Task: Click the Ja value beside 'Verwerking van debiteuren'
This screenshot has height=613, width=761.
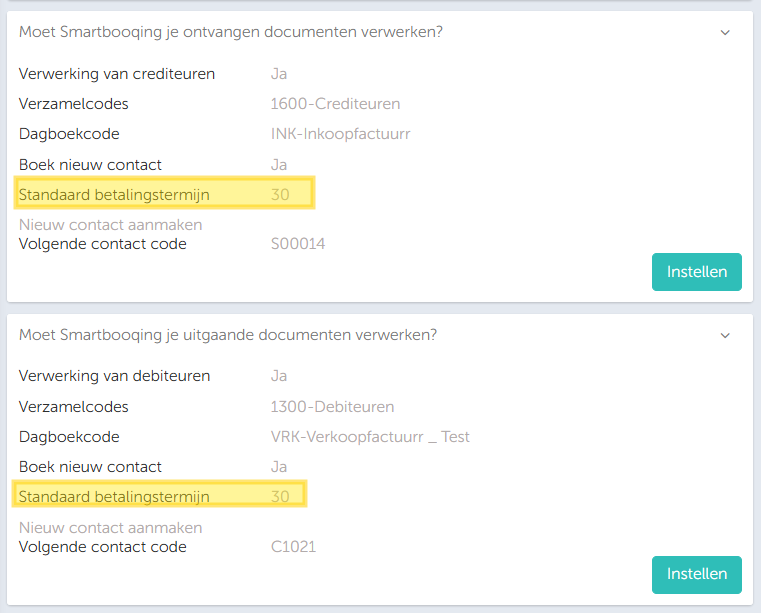Action: [x=279, y=376]
